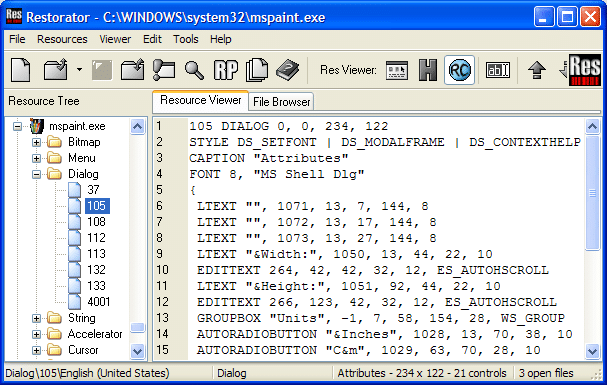
Task: Toggle the RC viewer mode icon
Action: click(460, 70)
